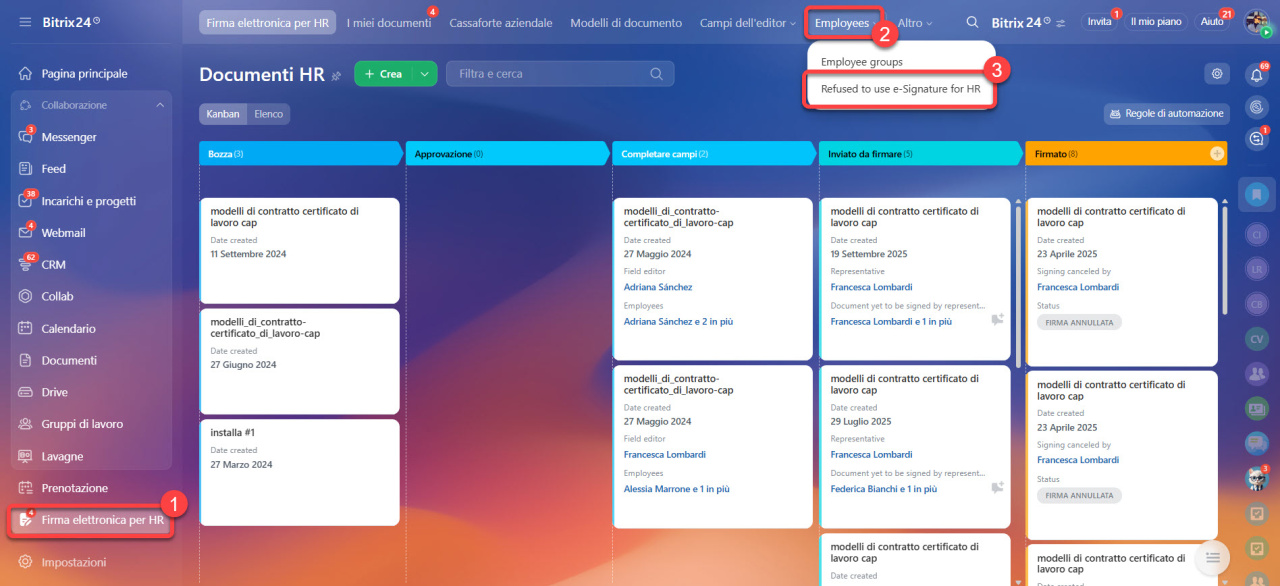1280x586 pixels.
Task: Open CRM in the left sidebar
Action: (x=53, y=265)
